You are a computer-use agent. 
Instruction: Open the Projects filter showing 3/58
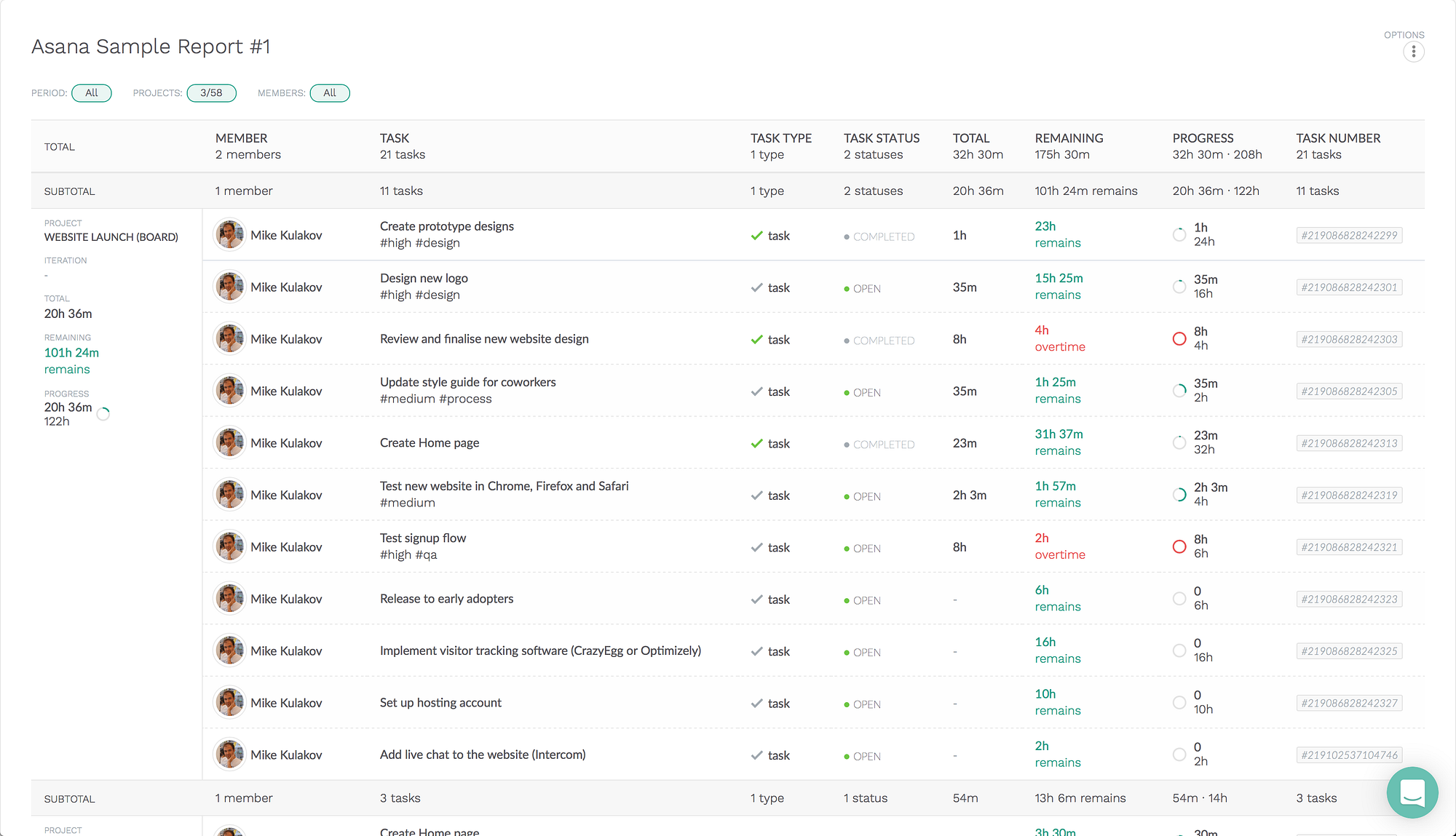point(211,93)
